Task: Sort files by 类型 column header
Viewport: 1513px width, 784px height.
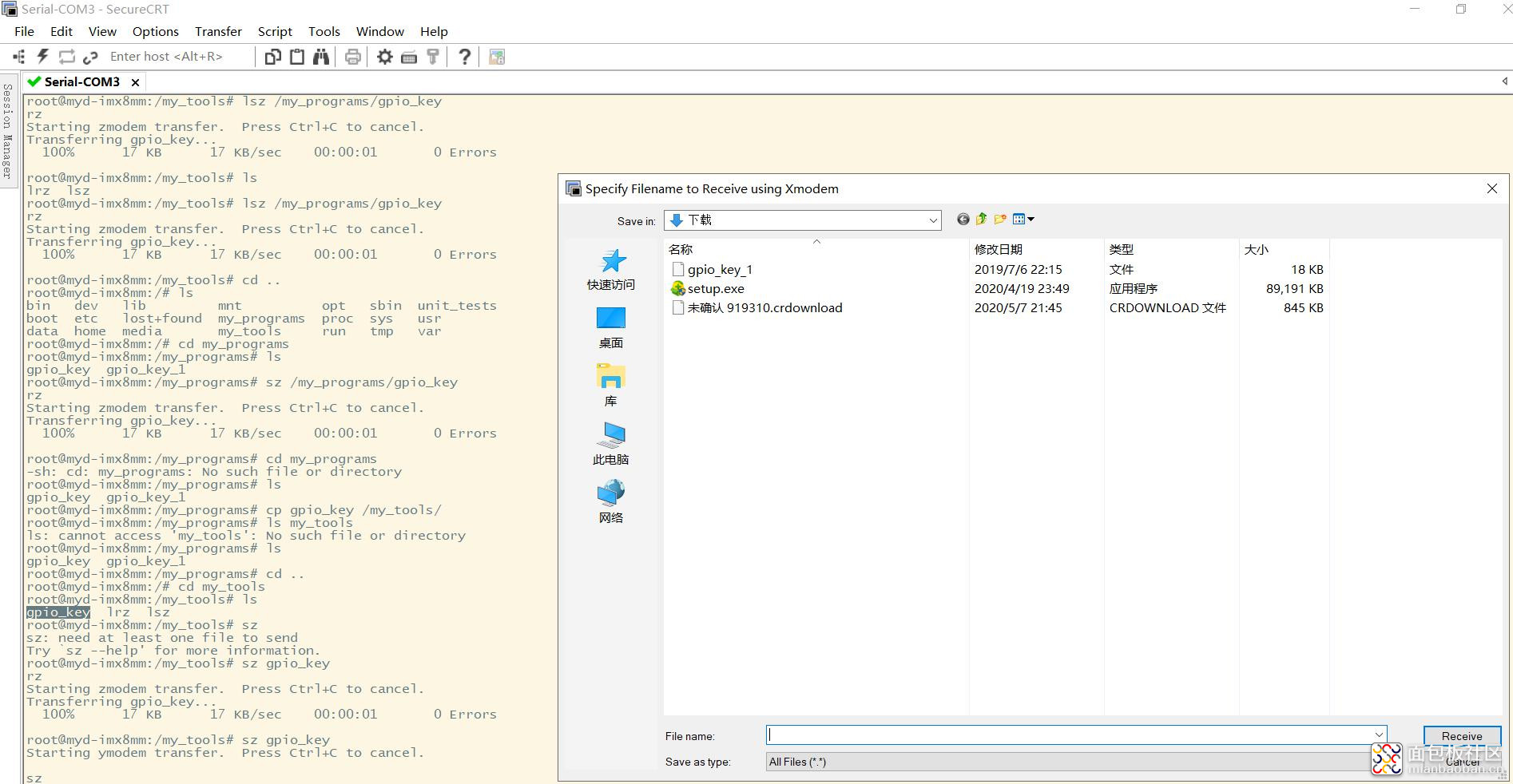Action: (1172, 249)
